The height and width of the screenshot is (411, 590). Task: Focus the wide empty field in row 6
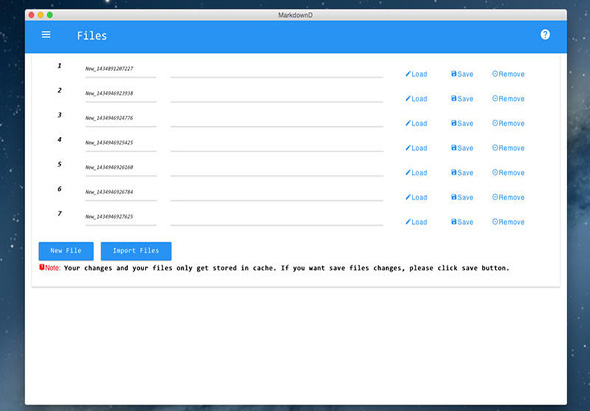(277, 193)
